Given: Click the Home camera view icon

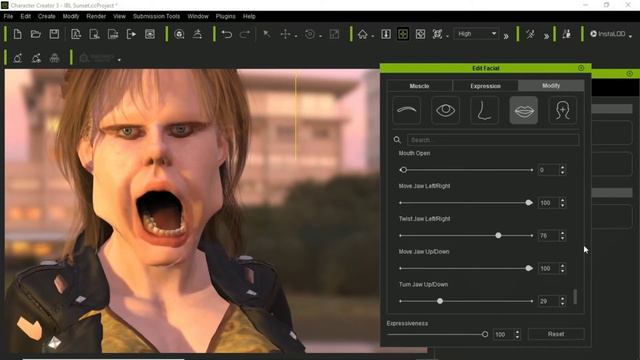Looking at the screenshot, I should coord(362,34).
